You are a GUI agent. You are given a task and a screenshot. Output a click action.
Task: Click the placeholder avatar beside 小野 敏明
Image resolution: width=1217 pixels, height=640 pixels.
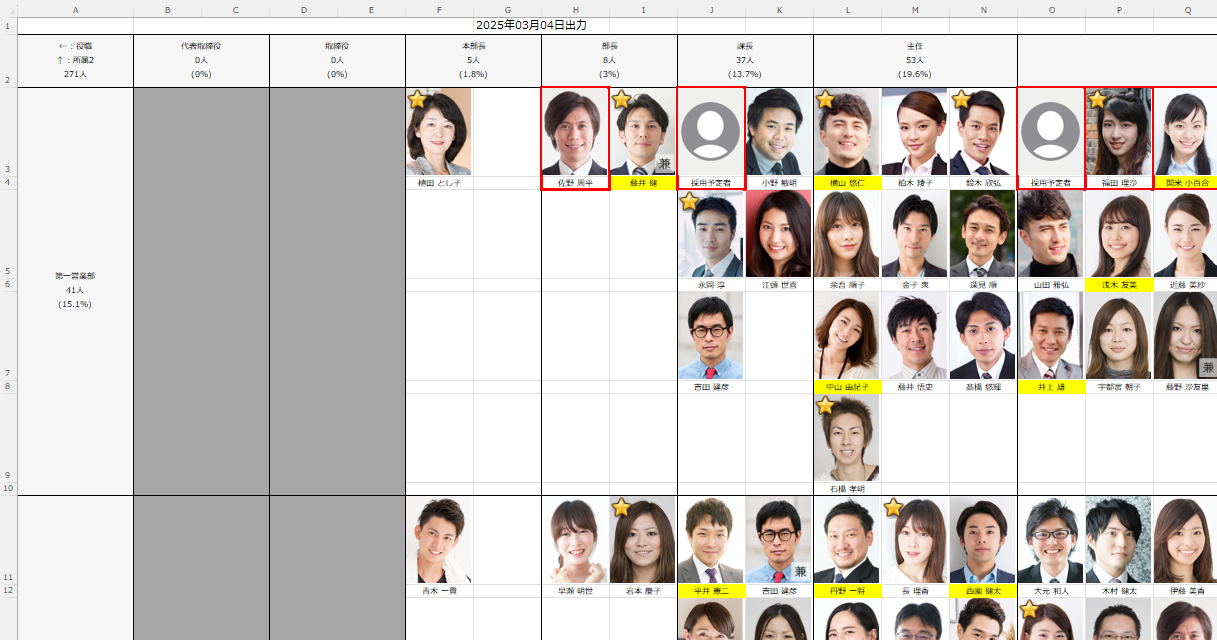tap(711, 131)
